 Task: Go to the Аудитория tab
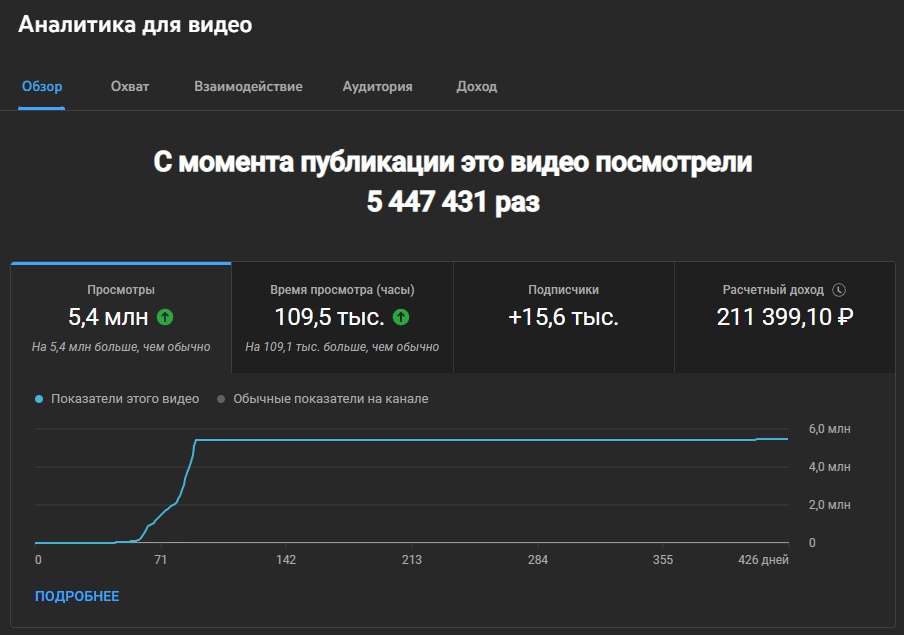(377, 87)
